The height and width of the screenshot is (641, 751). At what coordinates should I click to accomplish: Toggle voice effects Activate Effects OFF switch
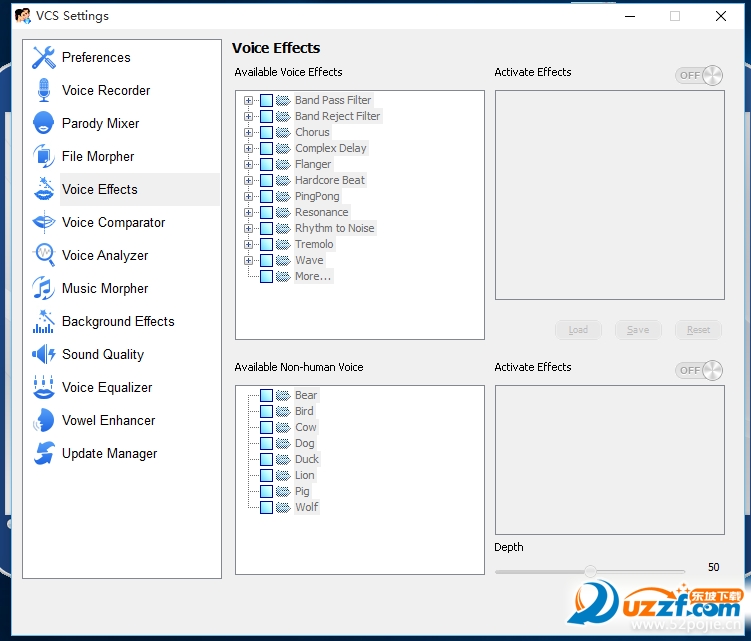[x=699, y=75]
